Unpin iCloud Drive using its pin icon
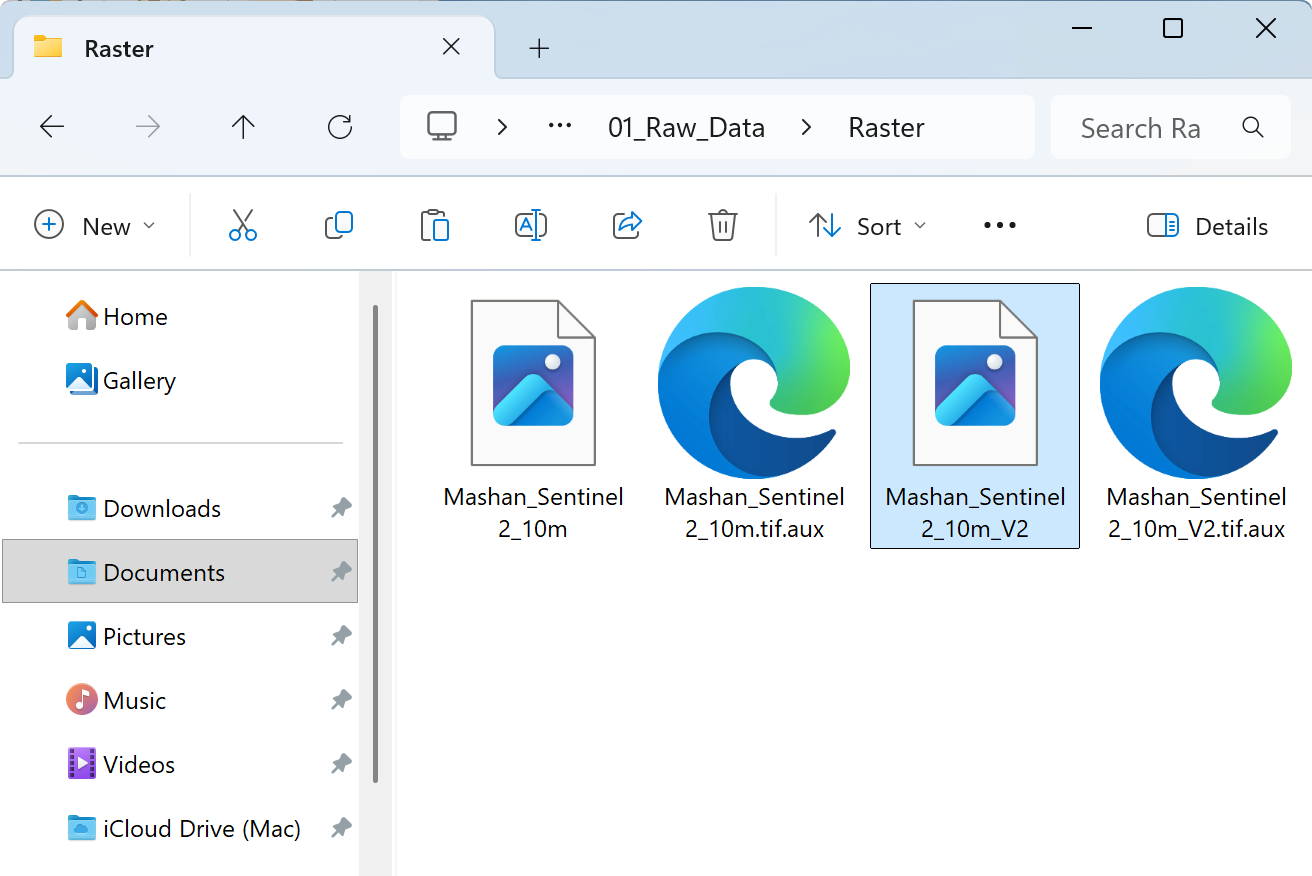1312x876 pixels. pyautogui.click(x=341, y=828)
